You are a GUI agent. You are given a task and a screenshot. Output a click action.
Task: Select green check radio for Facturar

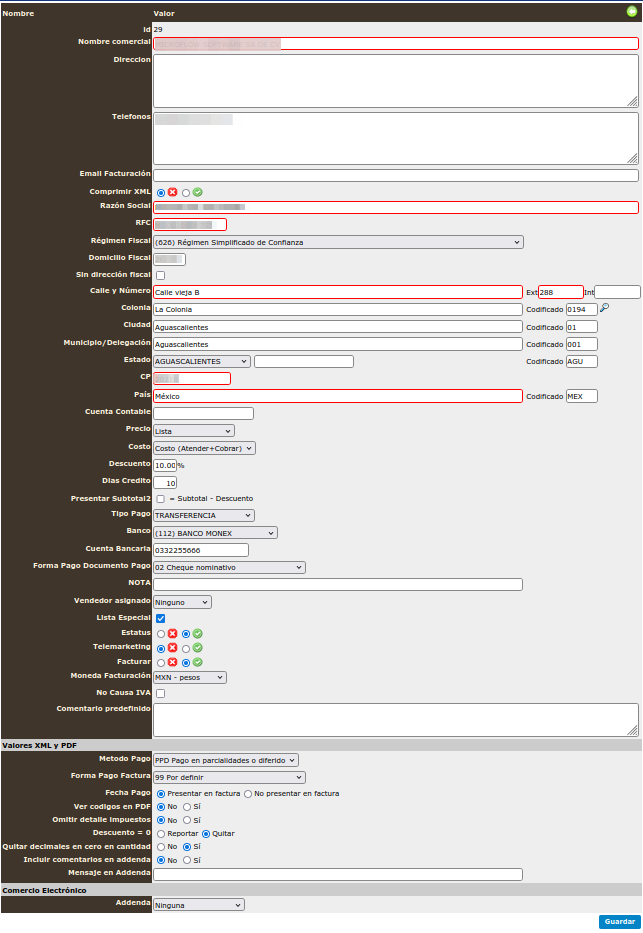coord(186,663)
